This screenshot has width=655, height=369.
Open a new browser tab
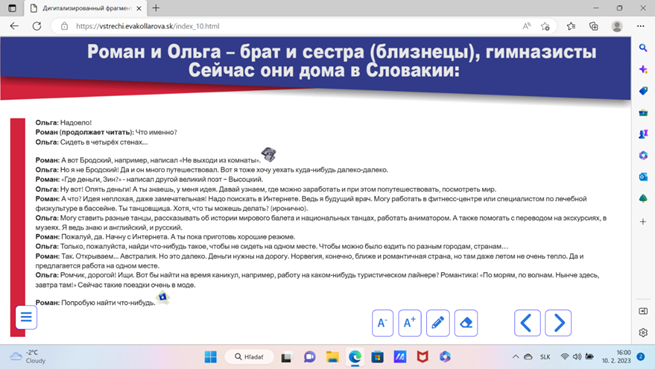tap(156, 8)
